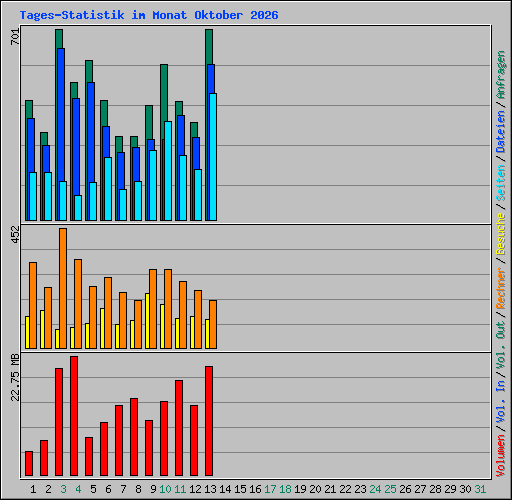Click green day label 18 on the x-axis

pos(285,489)
